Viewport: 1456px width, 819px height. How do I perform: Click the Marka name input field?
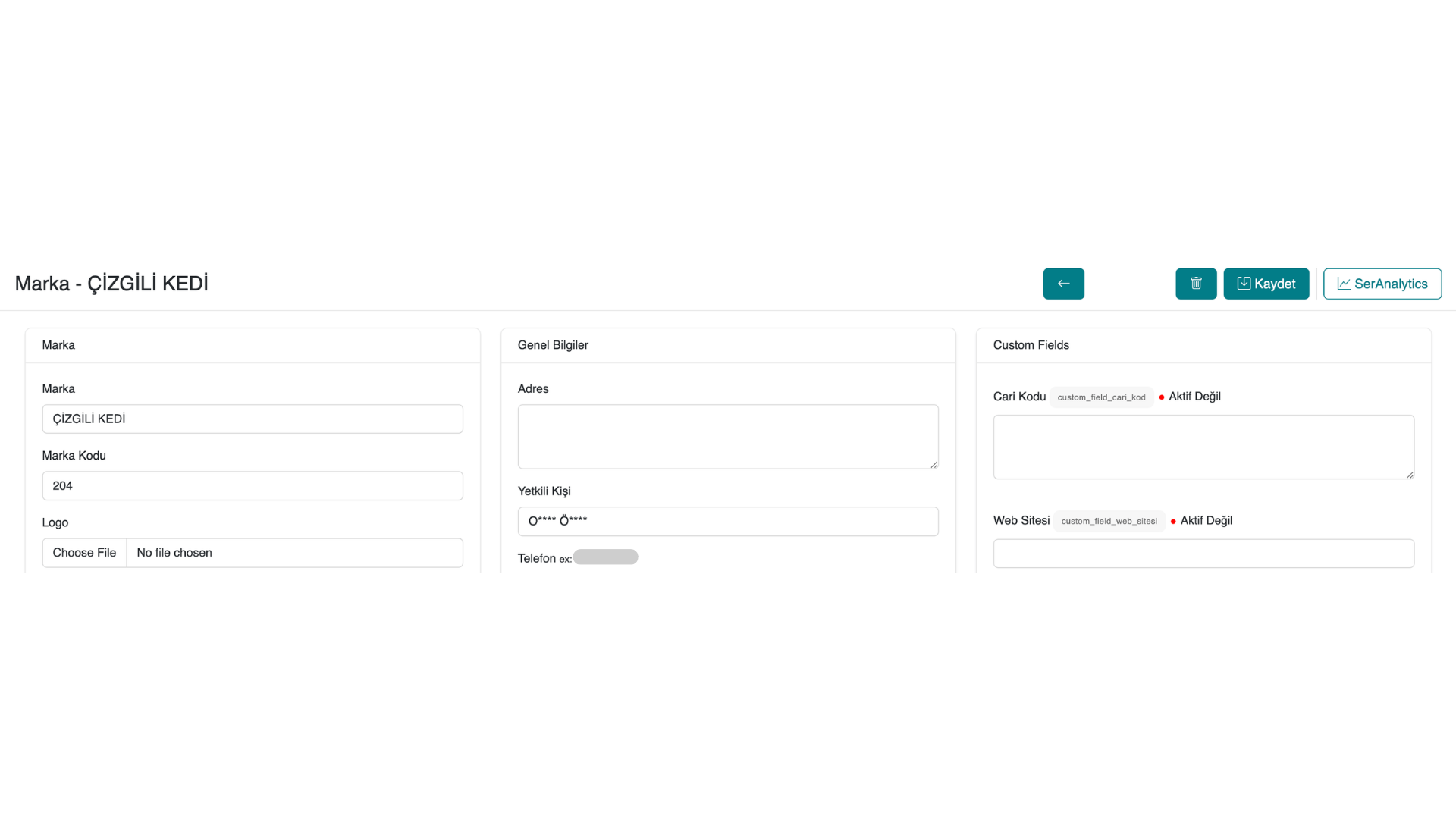tap(253, 419)
